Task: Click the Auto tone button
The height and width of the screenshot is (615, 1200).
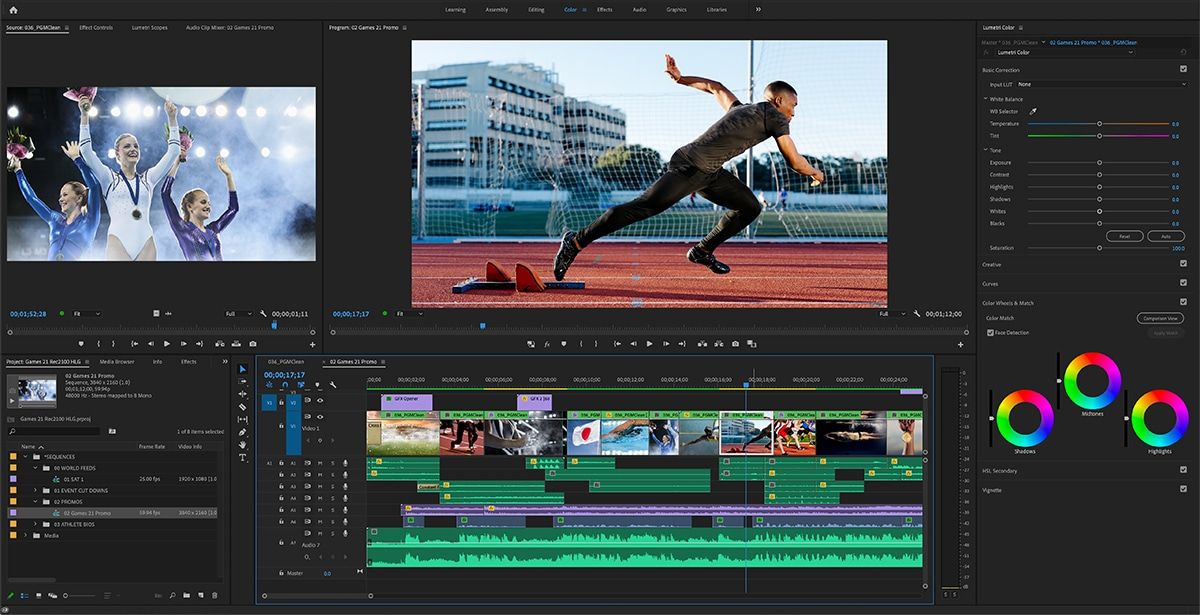Action: (1164, 236)
